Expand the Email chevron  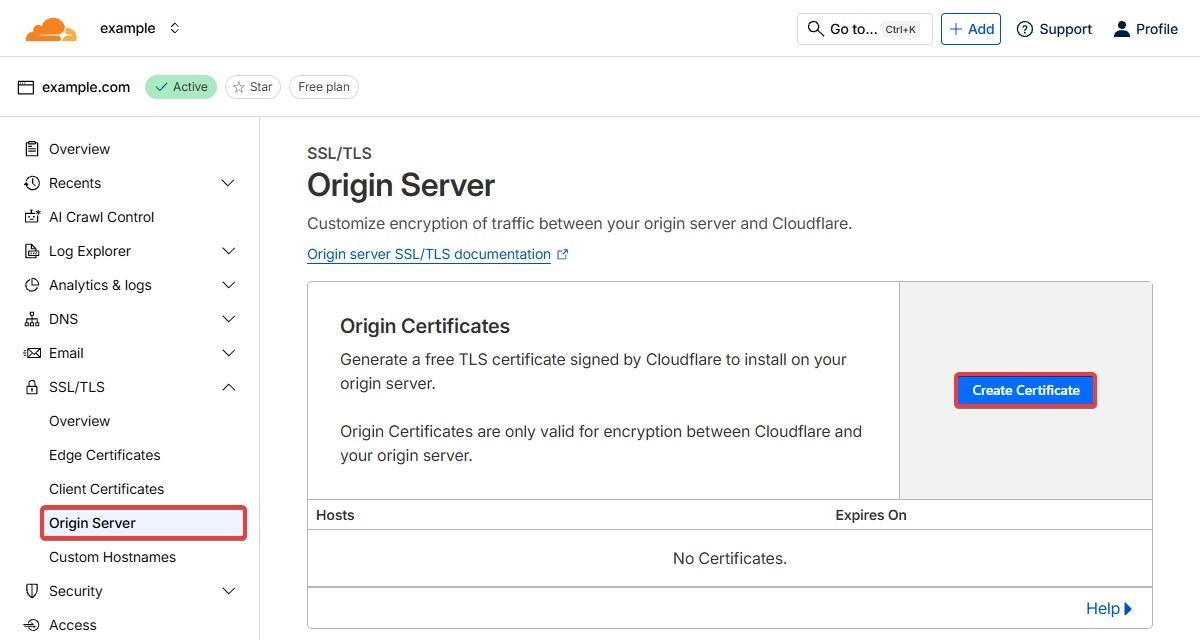(x=228, y=353)
